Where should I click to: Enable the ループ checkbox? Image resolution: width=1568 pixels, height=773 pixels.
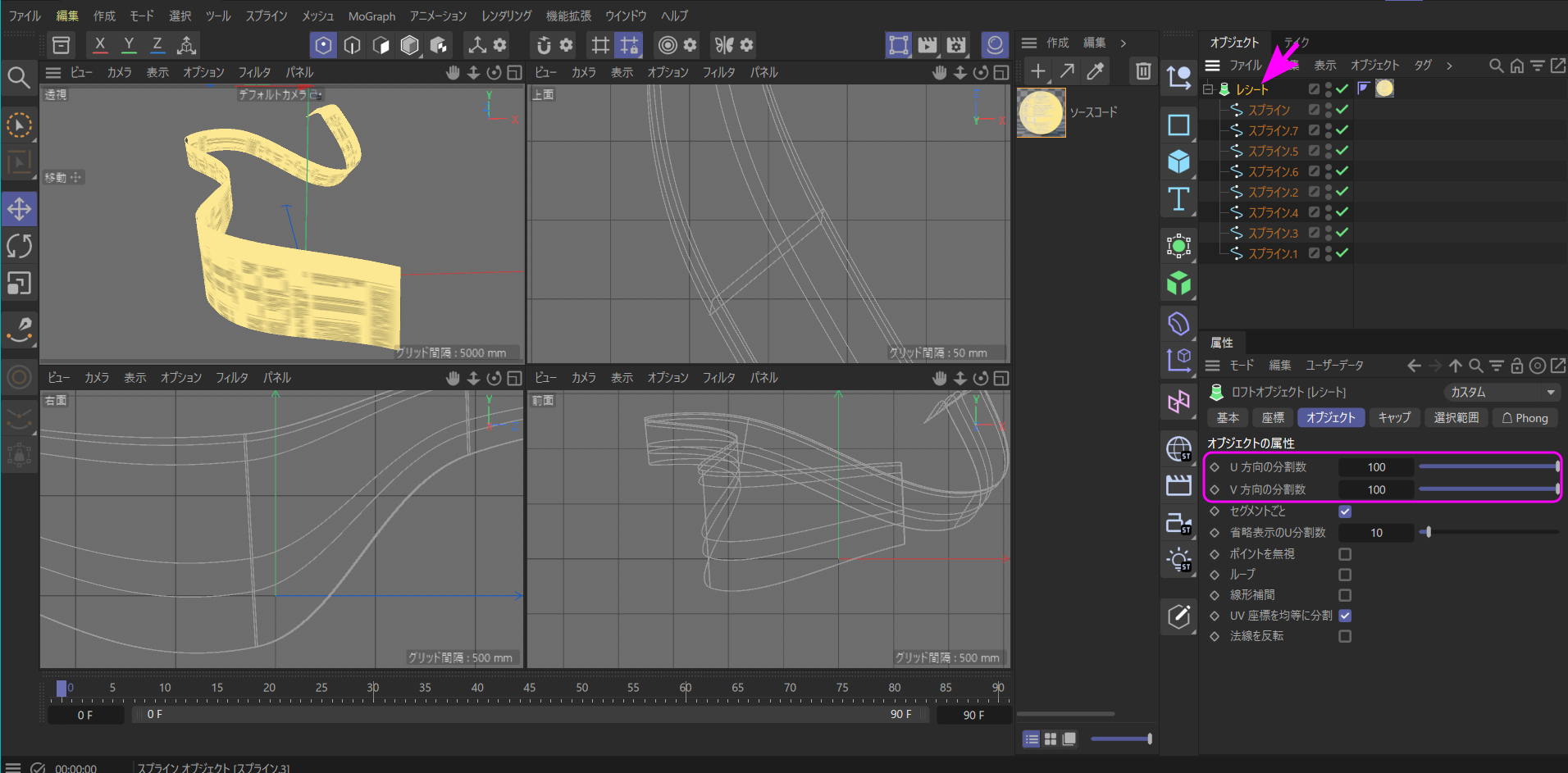pyautogui.click(x=1345, y=575)
